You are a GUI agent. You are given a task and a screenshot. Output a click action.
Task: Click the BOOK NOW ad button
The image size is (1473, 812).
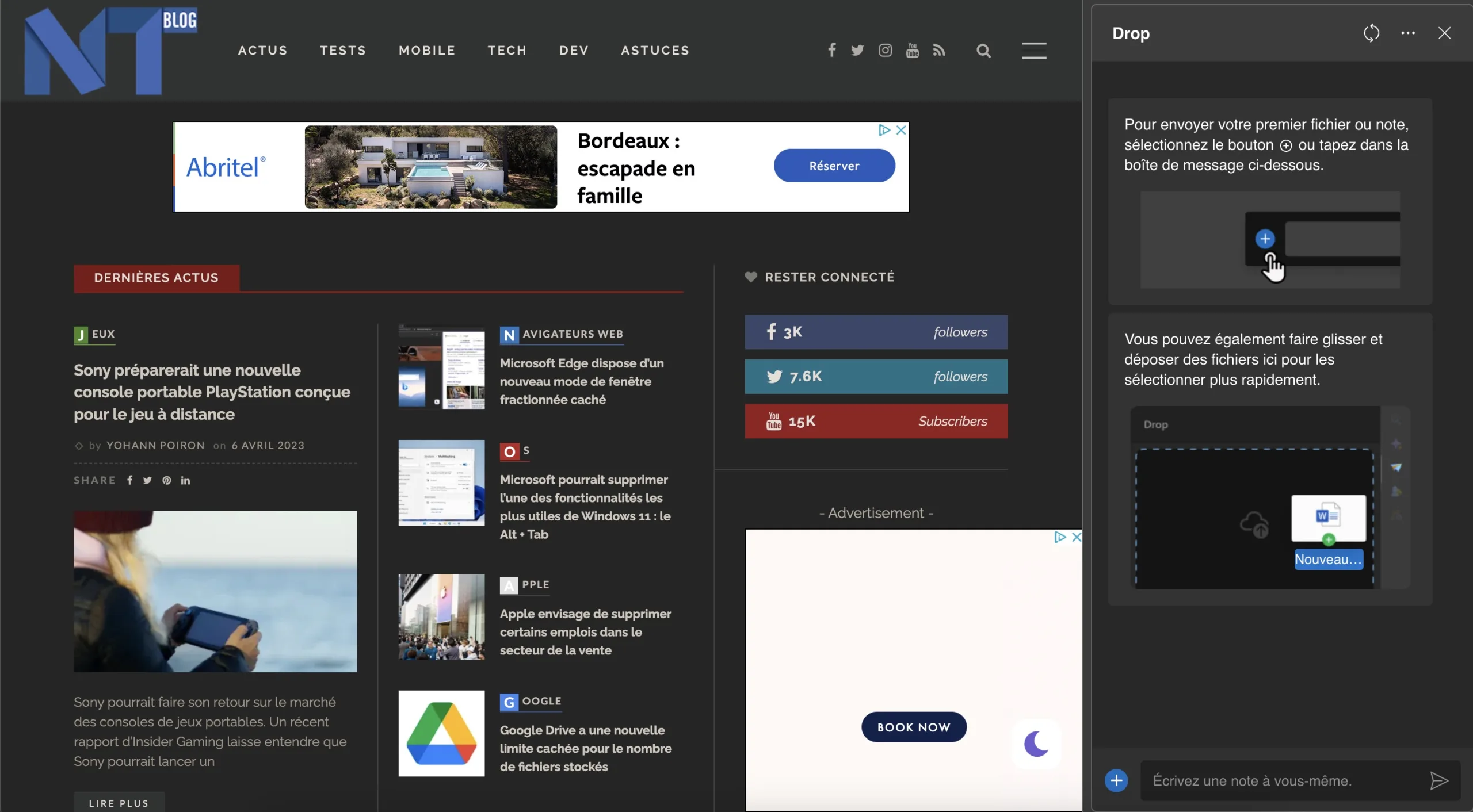[x=914, y=727]
